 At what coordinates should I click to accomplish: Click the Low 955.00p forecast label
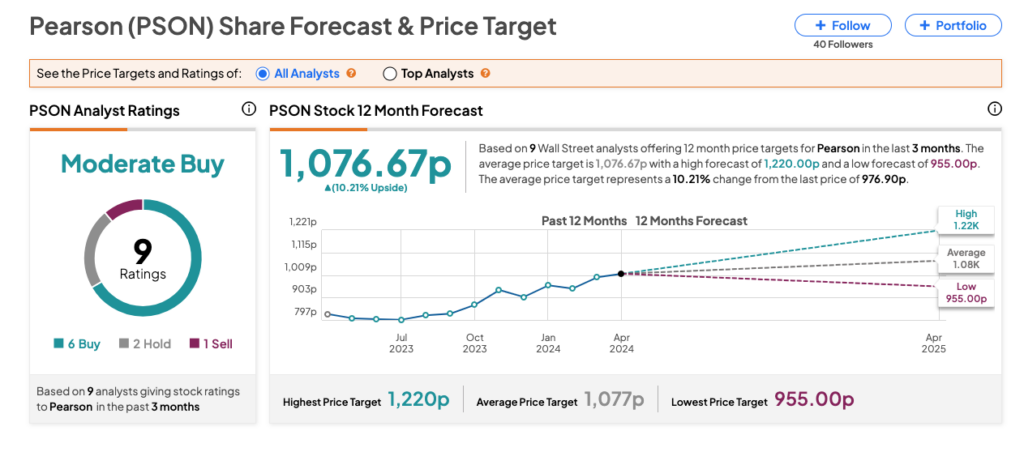tap(965, 293)
